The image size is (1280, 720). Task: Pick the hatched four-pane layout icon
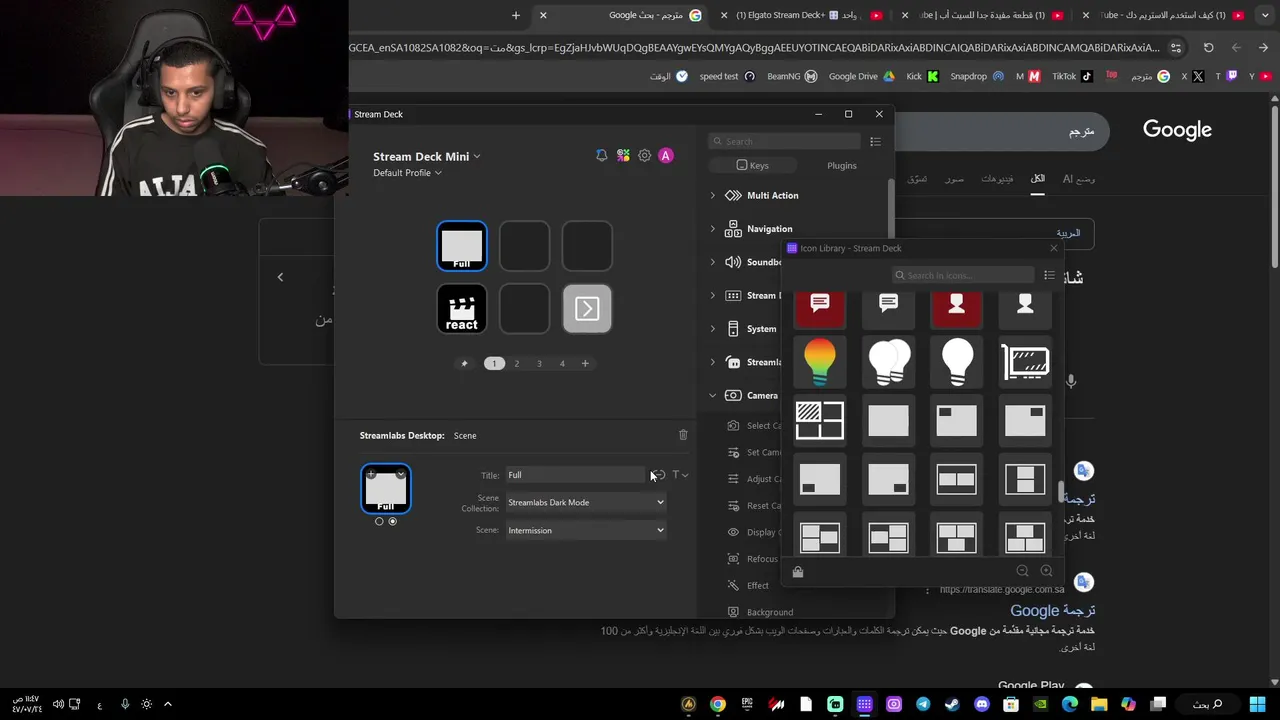(x=820, y=421)
